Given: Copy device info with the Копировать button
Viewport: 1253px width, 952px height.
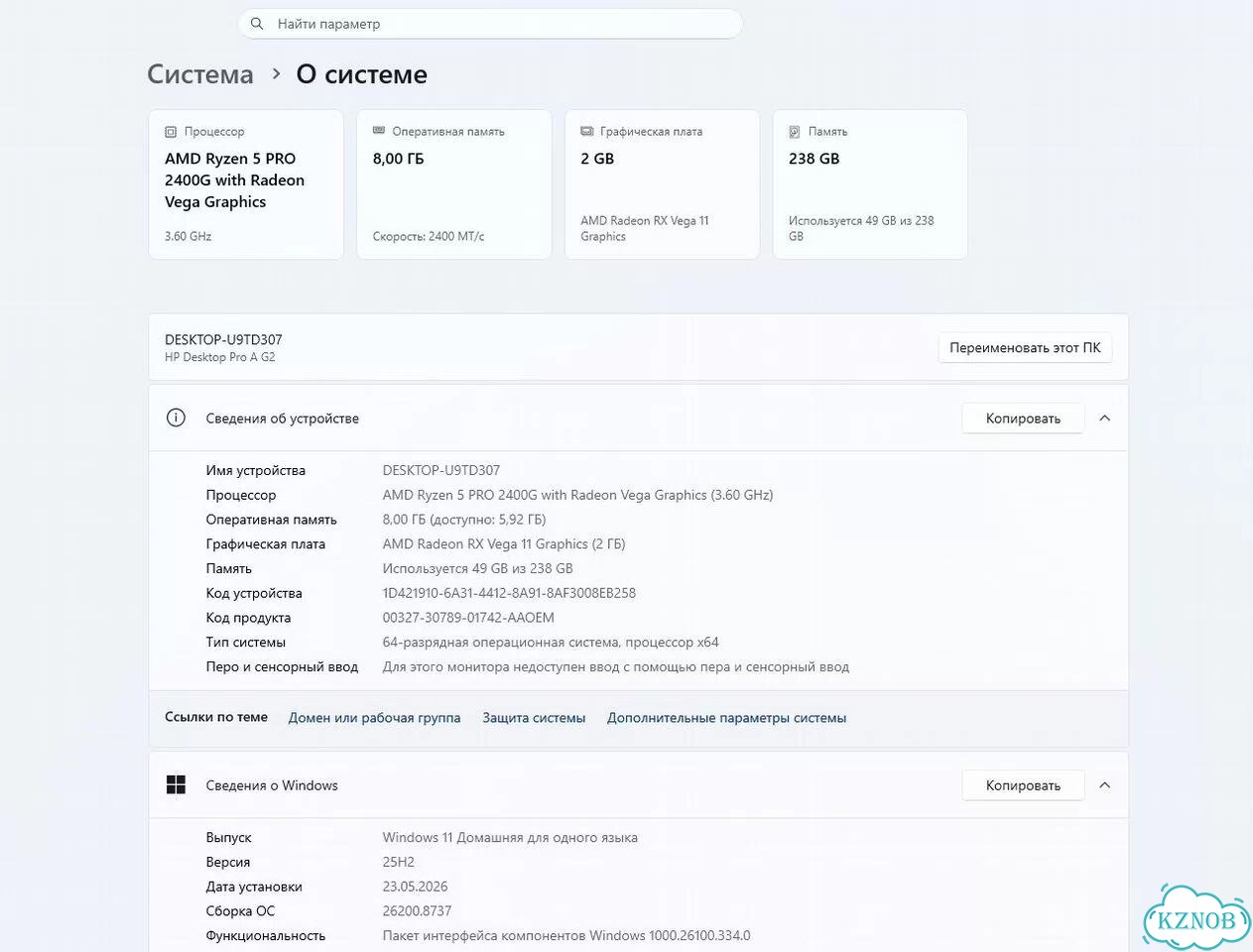Looking at the screenshot, I should pos(1023,418).
